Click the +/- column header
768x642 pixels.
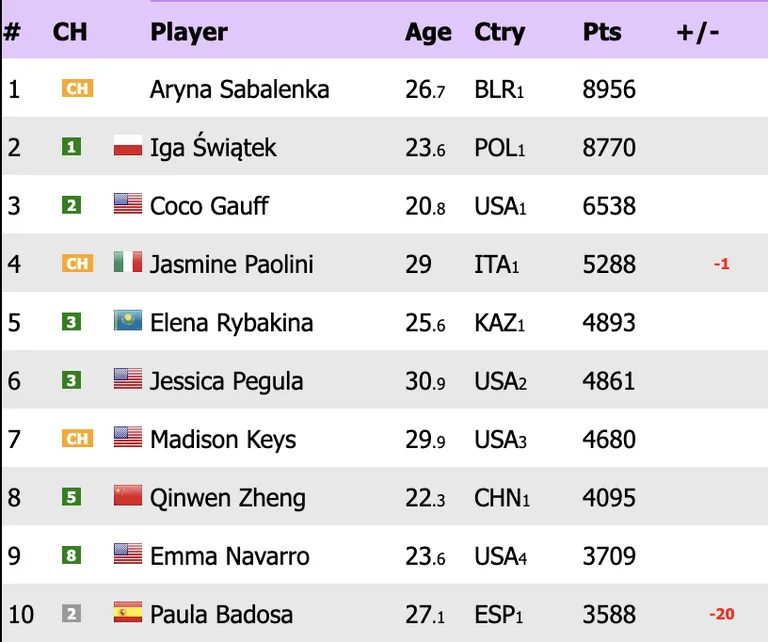tap(698, 33)
